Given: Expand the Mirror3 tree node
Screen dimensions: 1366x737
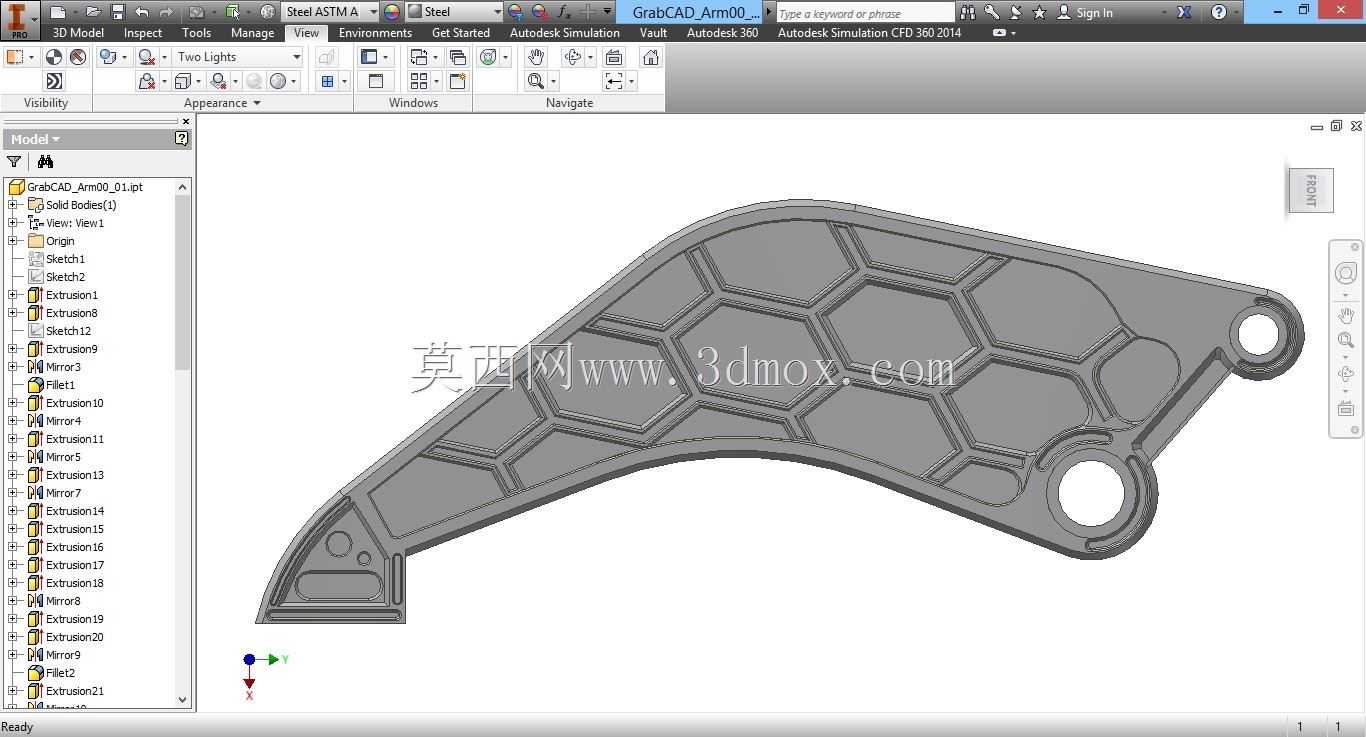Looking at the screenshot, I should coord(12,367).
